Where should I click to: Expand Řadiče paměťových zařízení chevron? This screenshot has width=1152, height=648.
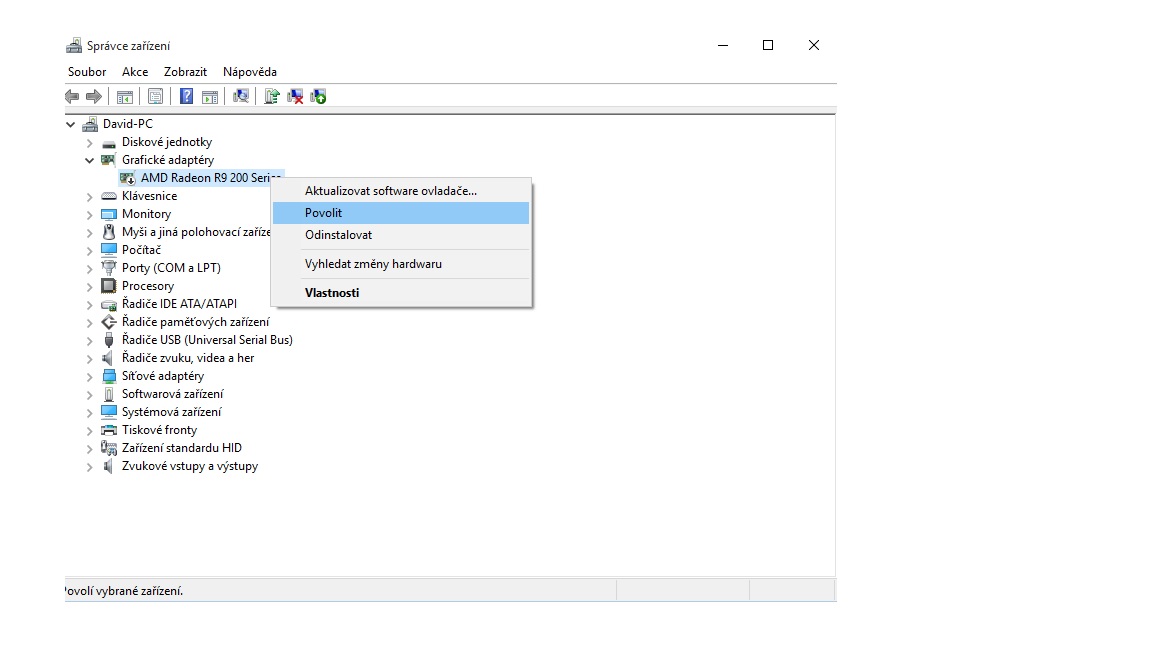90,323
